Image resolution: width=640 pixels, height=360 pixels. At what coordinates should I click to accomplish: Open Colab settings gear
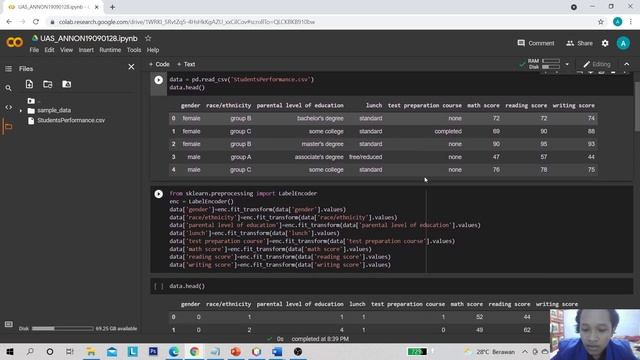tap(605, 43)
